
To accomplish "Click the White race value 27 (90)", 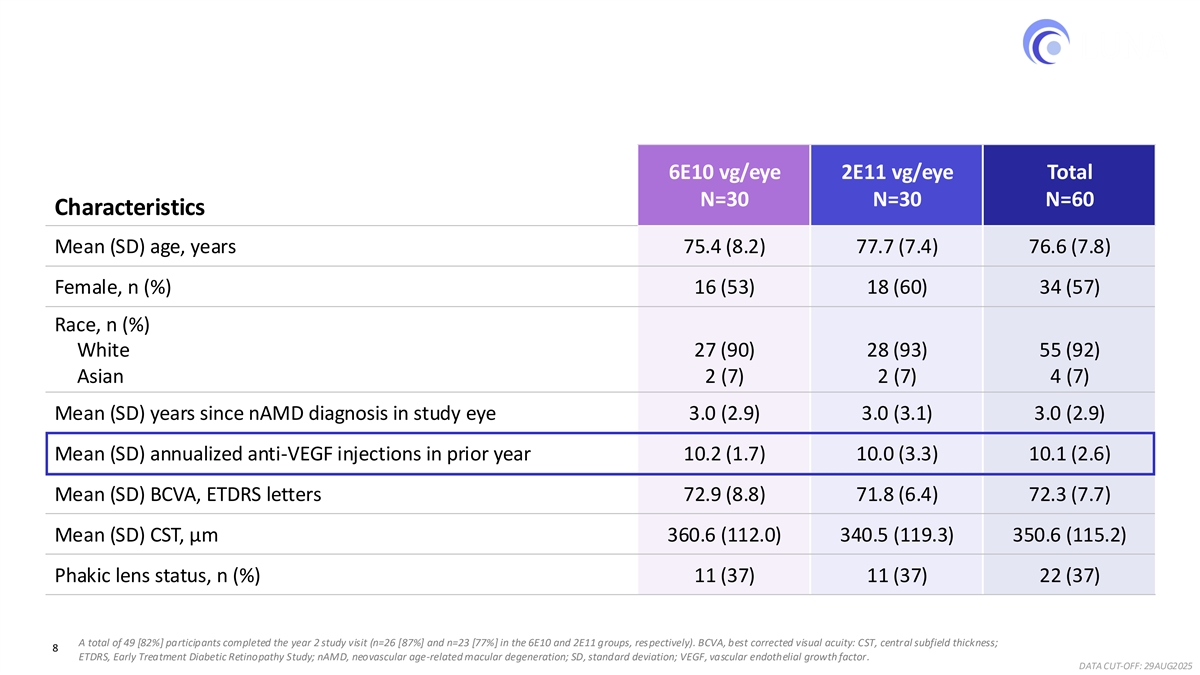I will [724, 350].
